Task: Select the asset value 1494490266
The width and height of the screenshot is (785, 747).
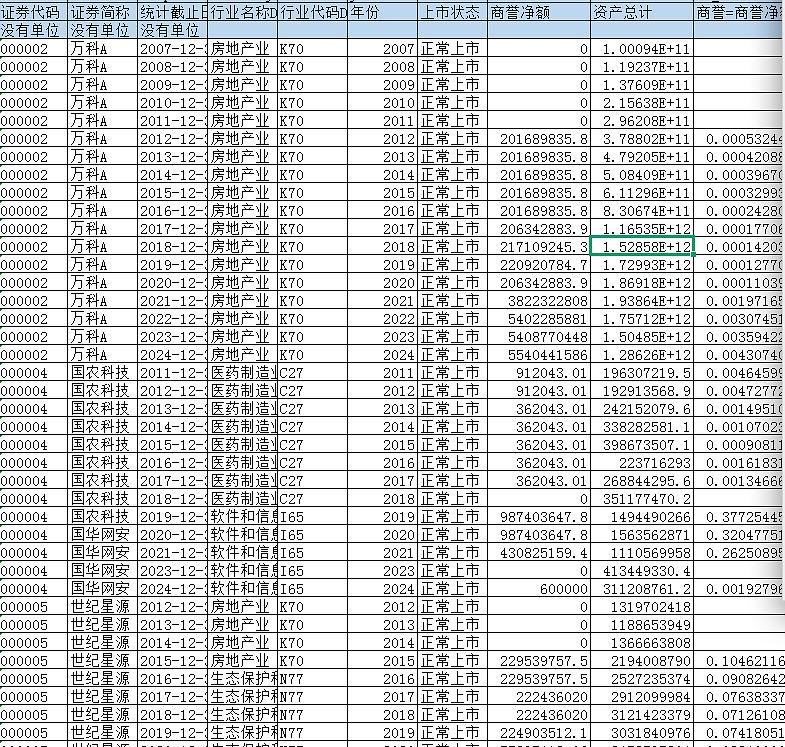Action: [x=642, y=517]
